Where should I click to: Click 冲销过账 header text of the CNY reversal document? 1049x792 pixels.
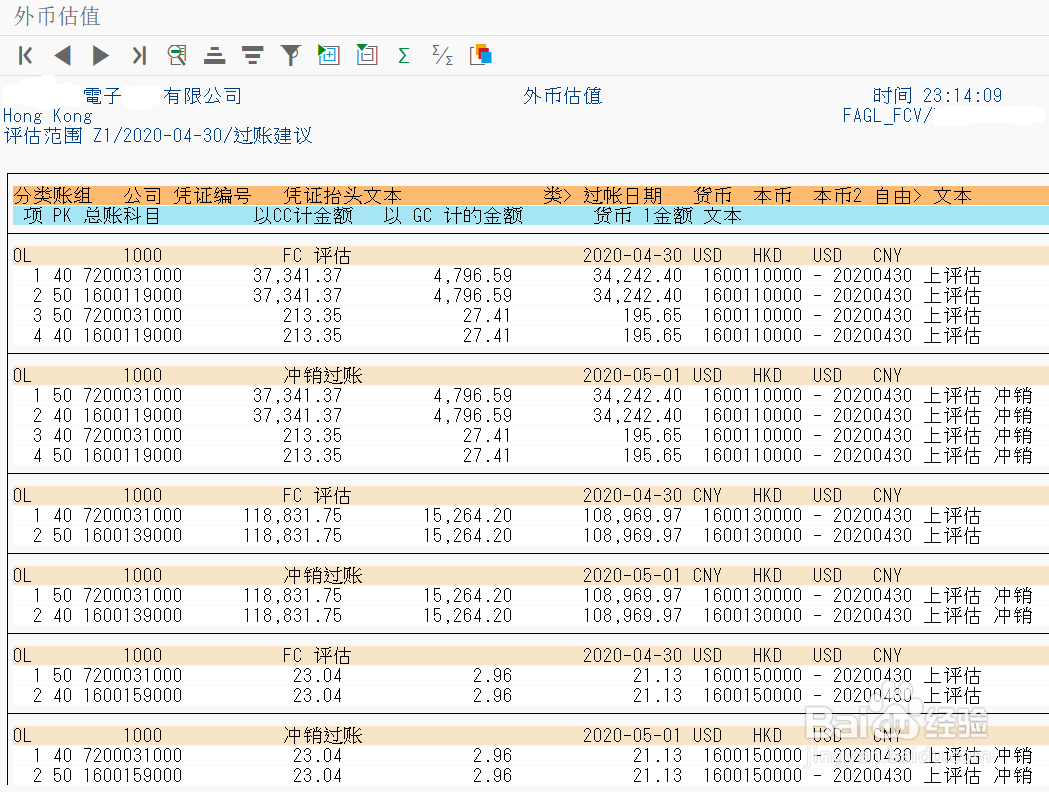(x=322, y=576)
